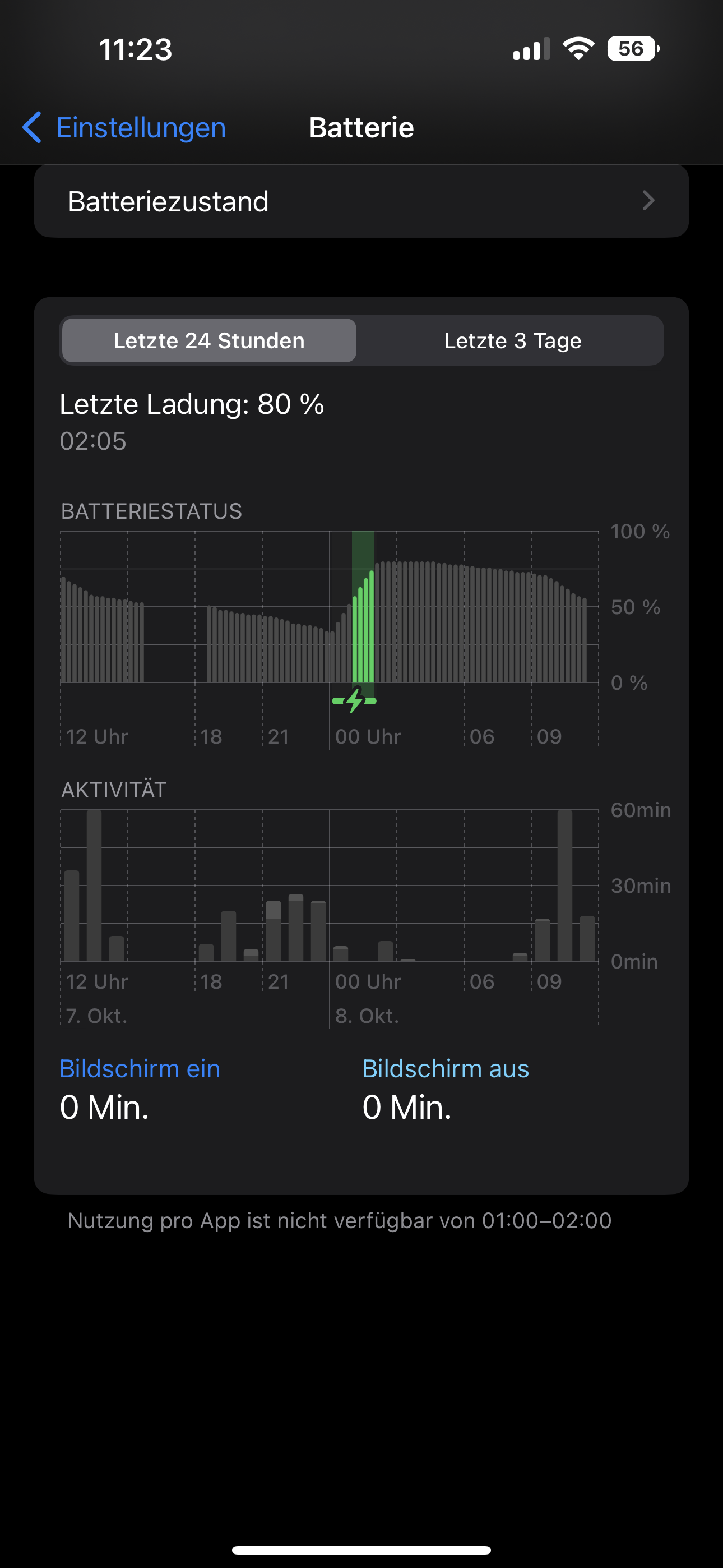Tap the green charging bolt icon
This screenshot has width=723, height=1568.
355,700
